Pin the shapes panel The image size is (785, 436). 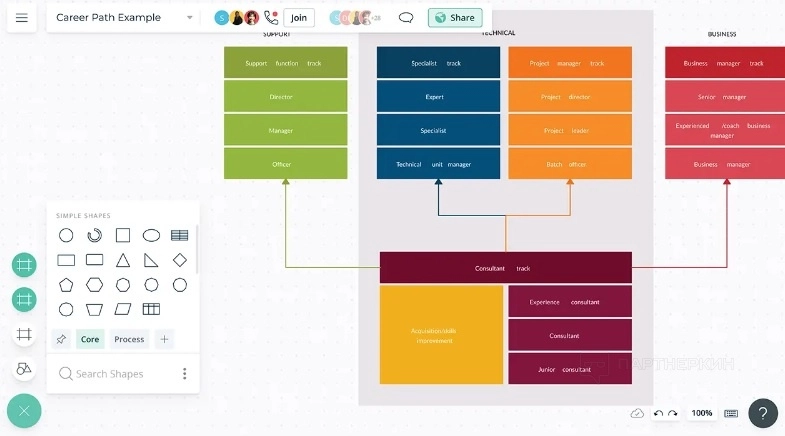[x=61, y=339]
